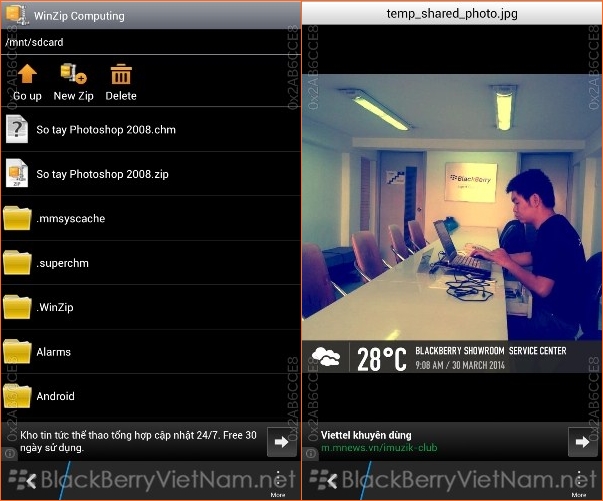The width and height of the screenshot is (603, 501).
Task: Select the Alarms folder name
Action: [53, 352]
